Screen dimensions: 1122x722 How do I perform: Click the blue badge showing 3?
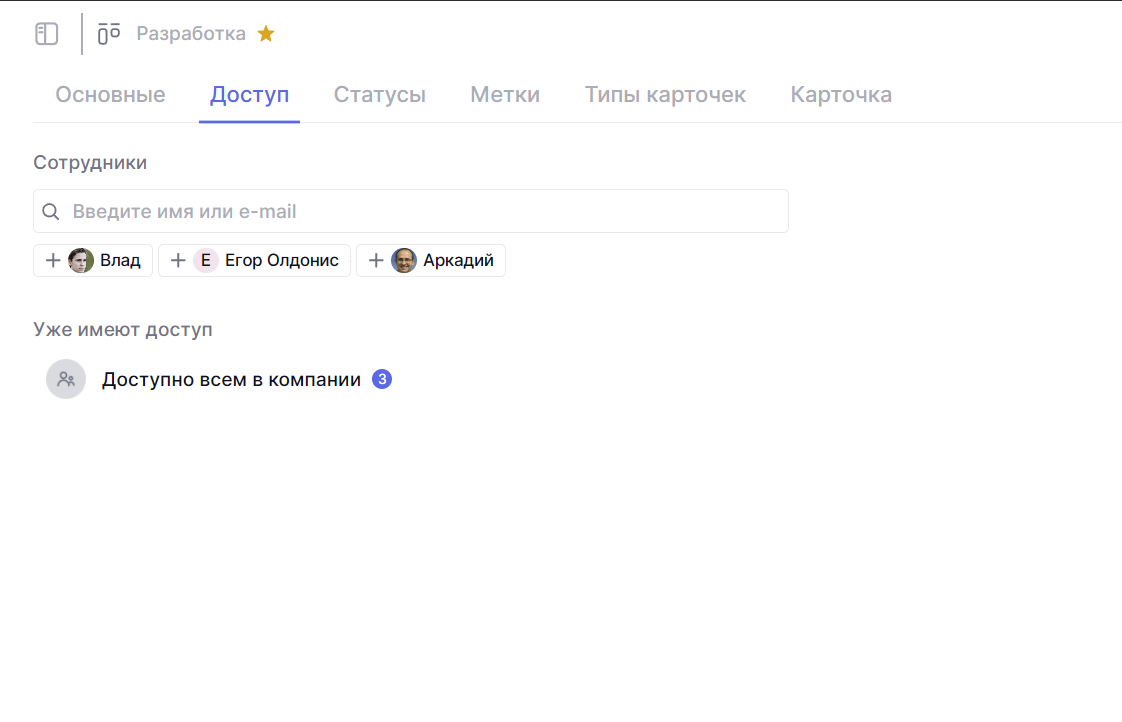point(382,380)
